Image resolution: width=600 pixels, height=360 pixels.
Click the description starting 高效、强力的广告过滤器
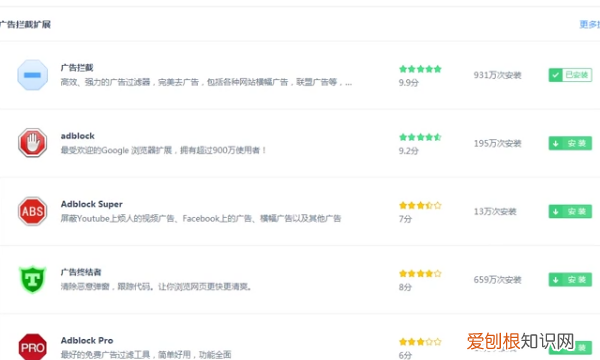(206, 82)
